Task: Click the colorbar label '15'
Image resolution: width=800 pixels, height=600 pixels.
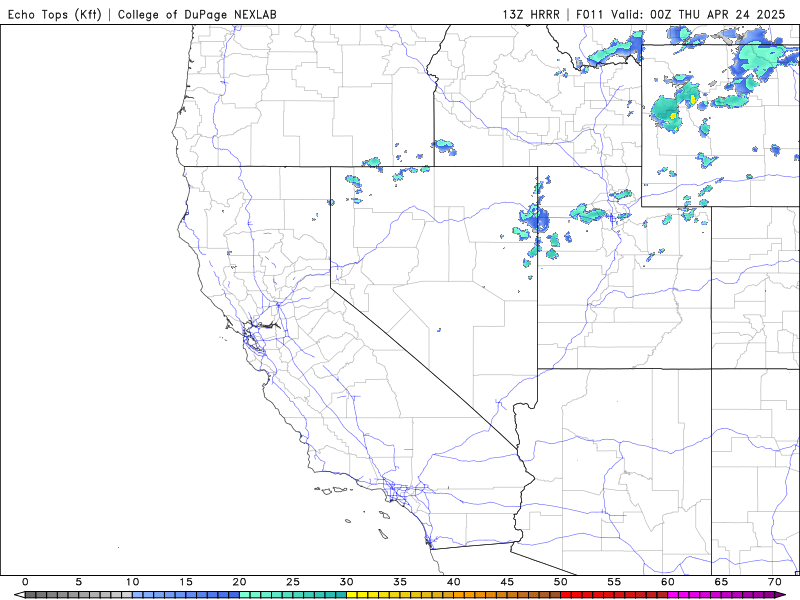Action: 186,582
